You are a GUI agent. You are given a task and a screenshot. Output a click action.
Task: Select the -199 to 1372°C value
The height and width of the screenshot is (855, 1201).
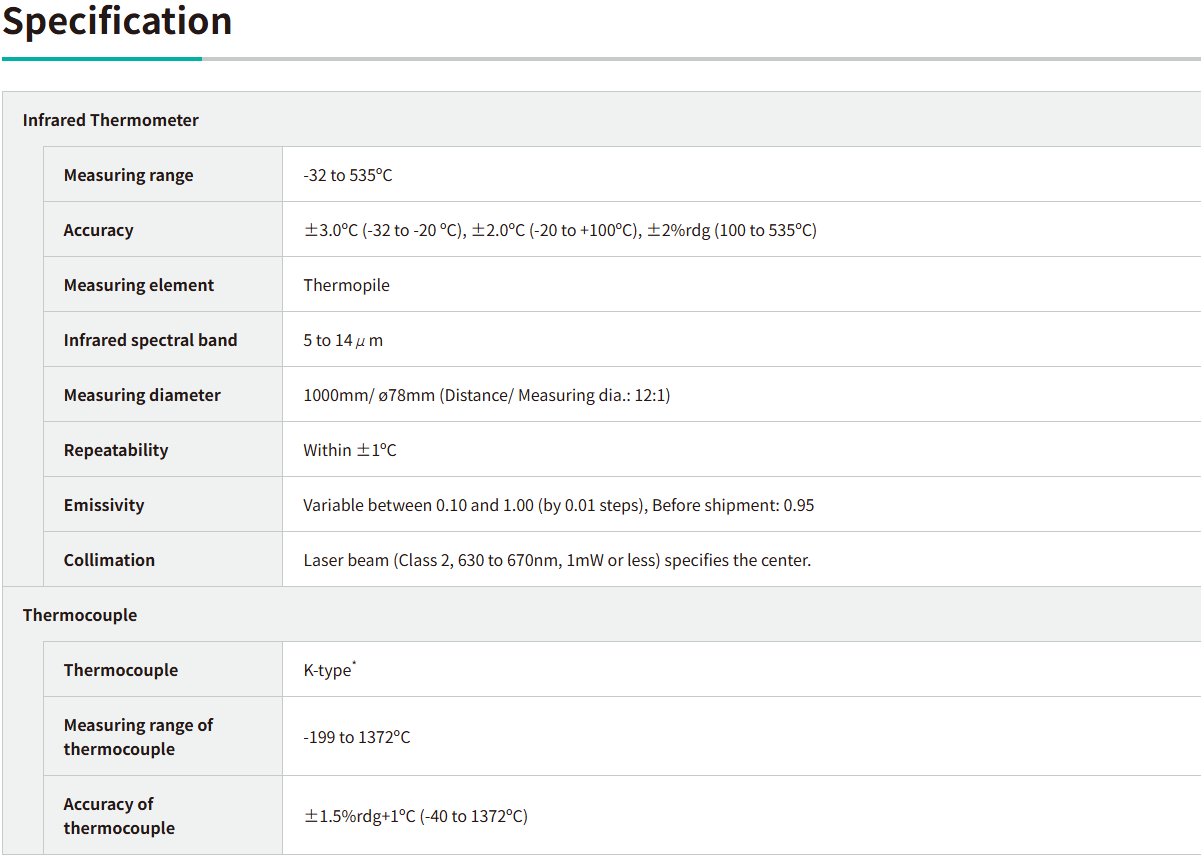(x=357, y=737)
